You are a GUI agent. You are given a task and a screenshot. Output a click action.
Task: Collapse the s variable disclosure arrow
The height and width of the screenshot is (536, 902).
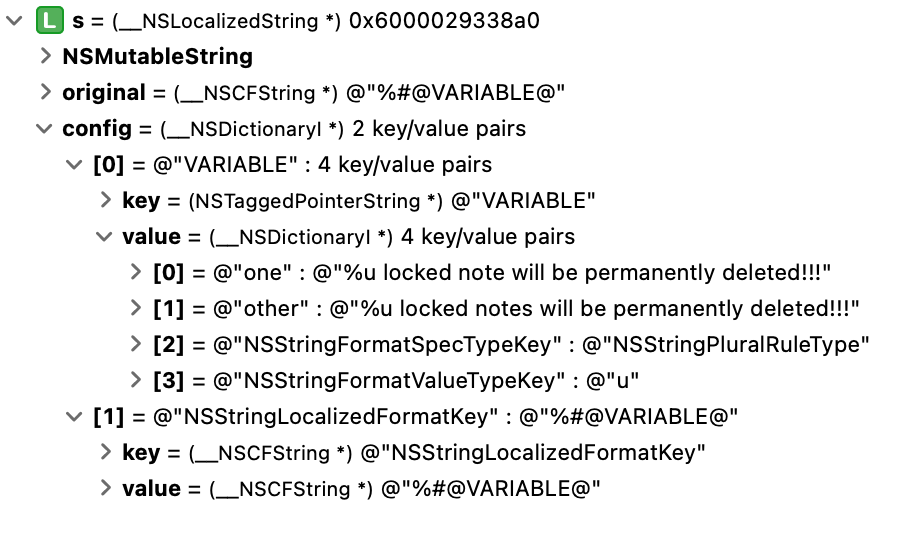tap(14, 21)
